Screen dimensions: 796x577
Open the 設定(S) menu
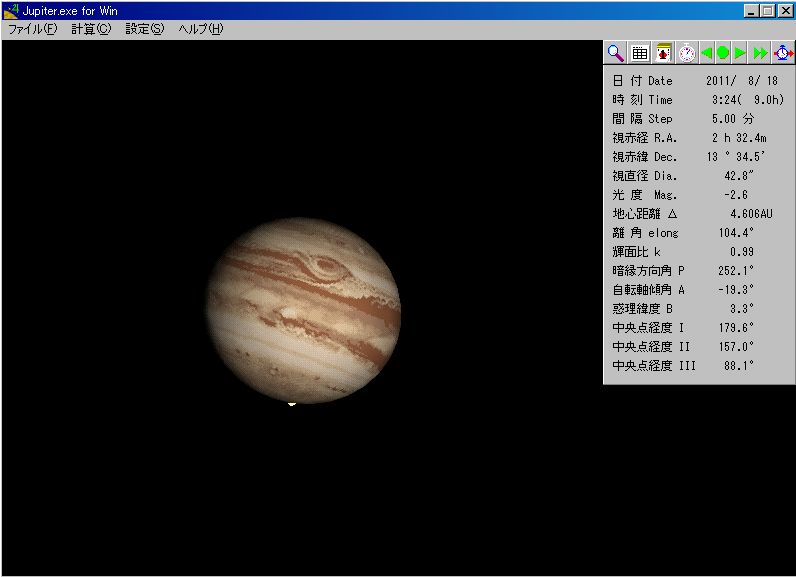pyautogui.click(x=145, y=29)
